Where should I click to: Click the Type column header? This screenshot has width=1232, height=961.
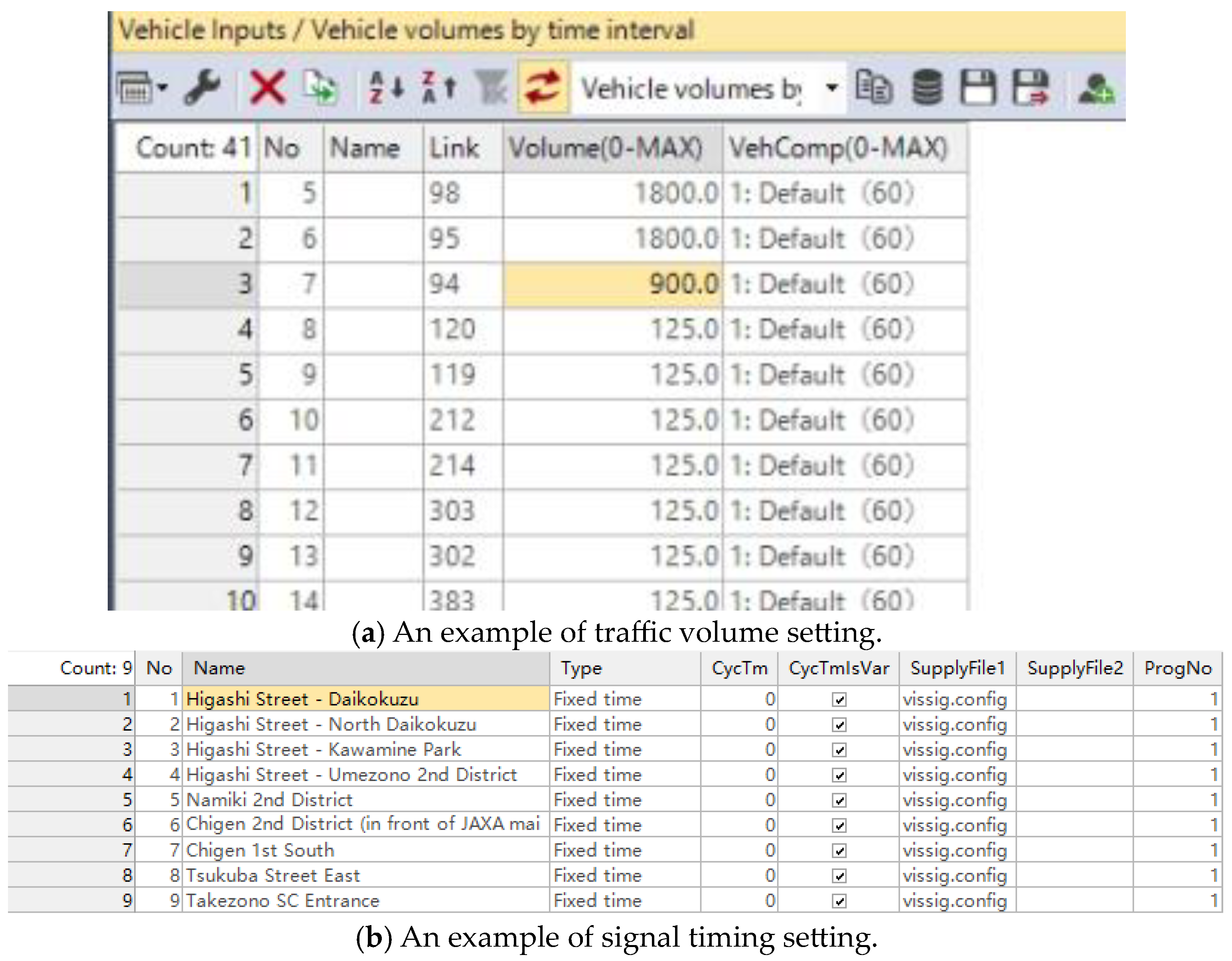tap(625, 668)
